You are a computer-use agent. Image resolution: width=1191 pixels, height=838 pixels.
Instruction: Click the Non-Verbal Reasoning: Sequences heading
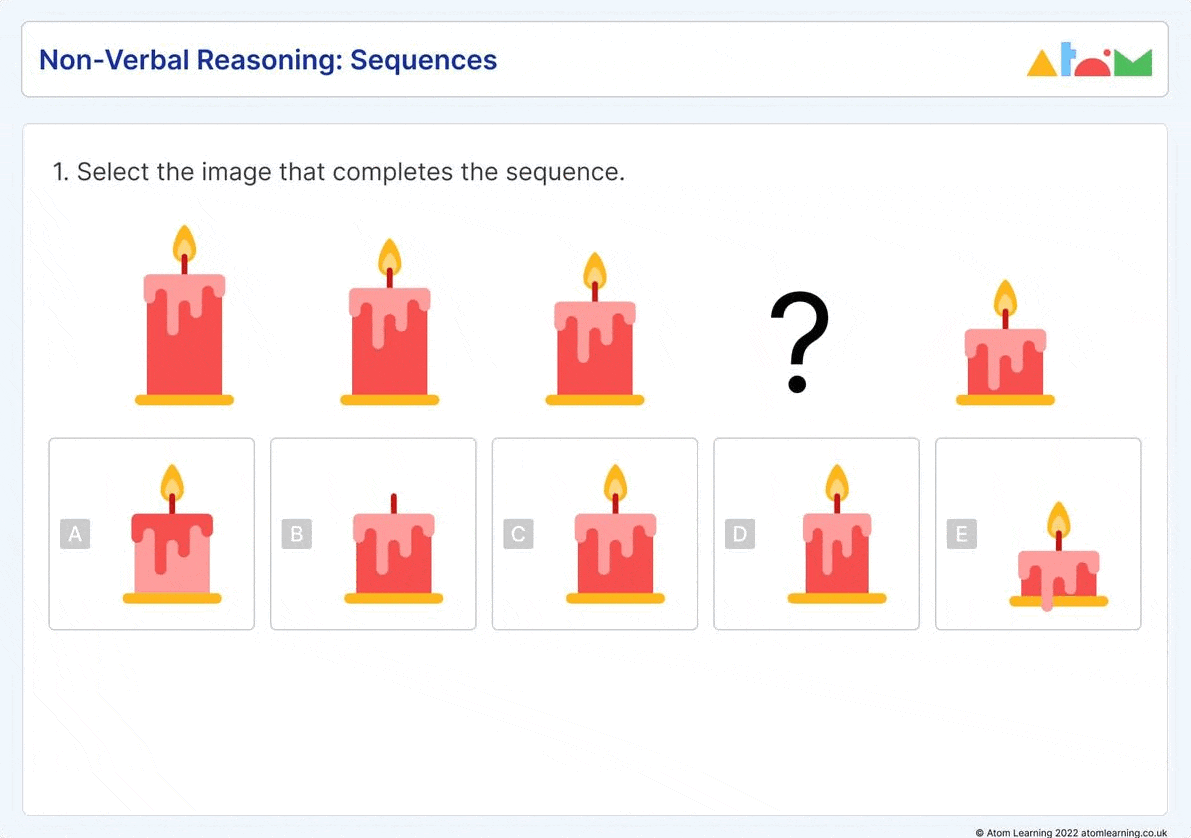(268, 60)
